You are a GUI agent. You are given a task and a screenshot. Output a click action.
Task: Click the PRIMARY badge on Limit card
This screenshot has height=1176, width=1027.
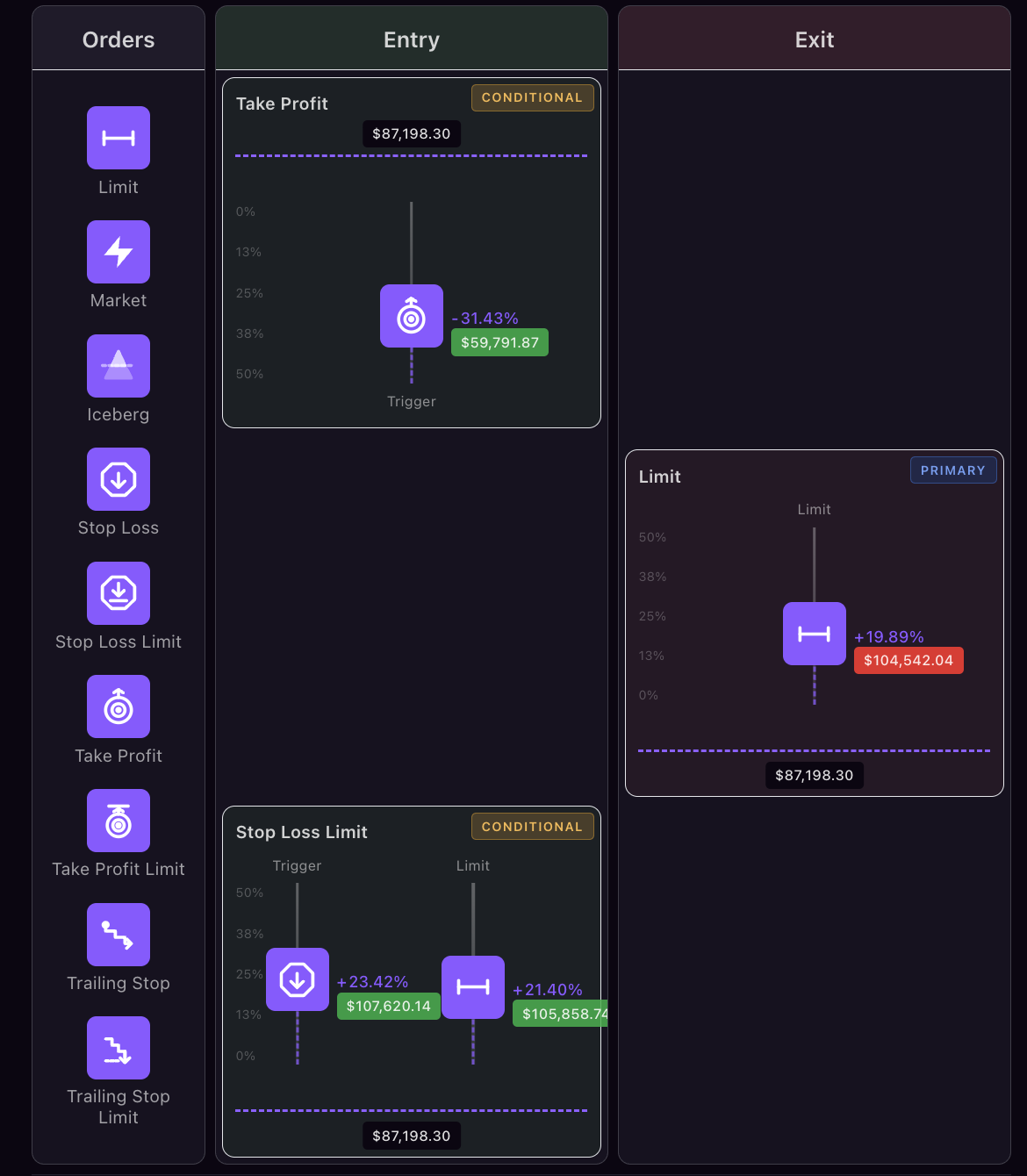(x=952, y=470)
